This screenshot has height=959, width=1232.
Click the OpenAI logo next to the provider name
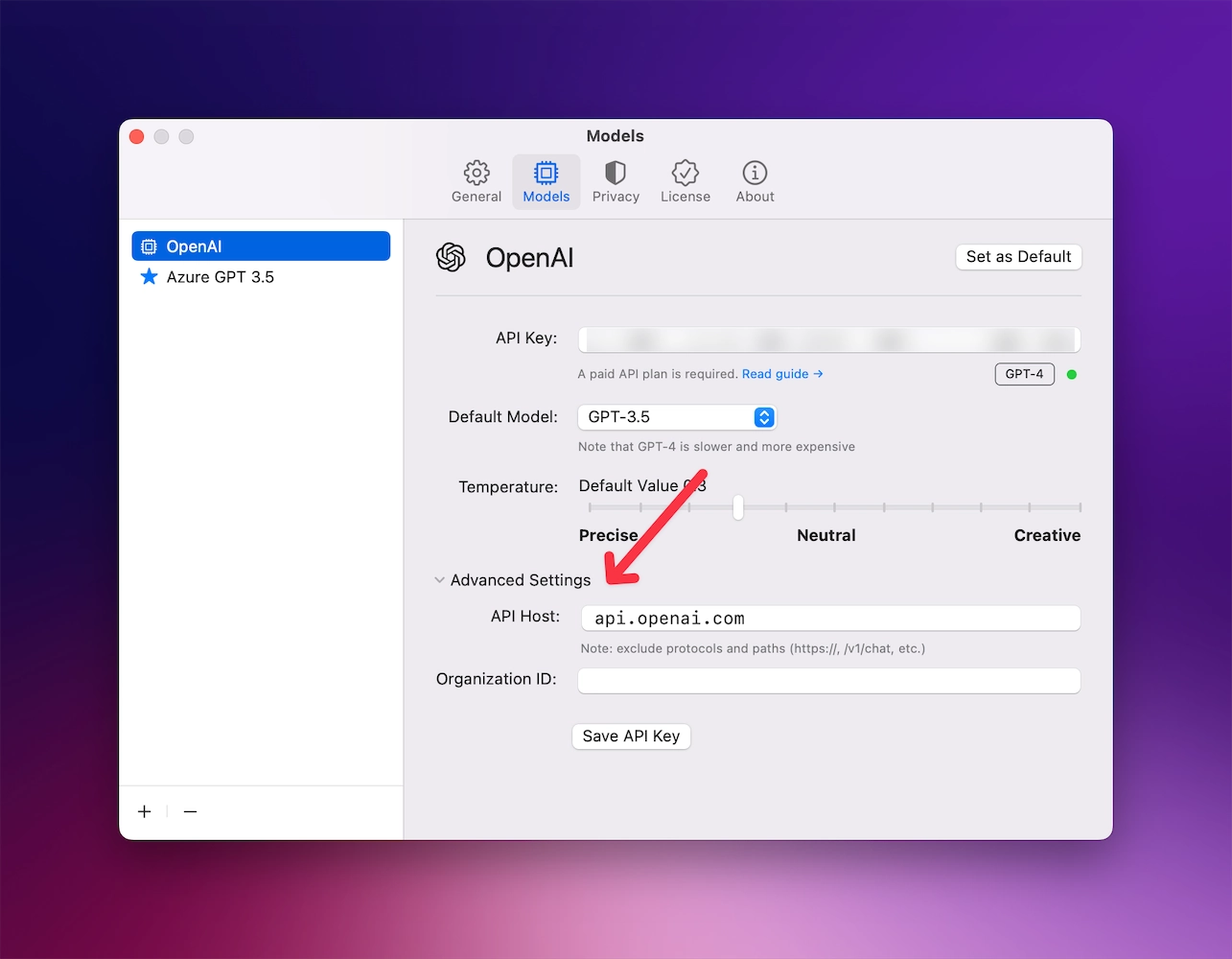452,257
